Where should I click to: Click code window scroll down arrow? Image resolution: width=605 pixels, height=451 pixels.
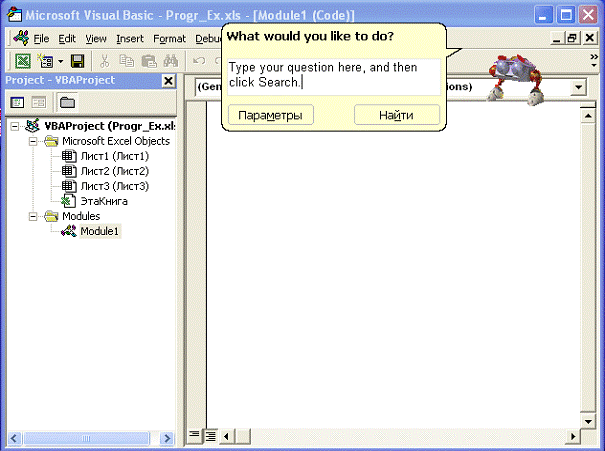click(x=588, y=421)
